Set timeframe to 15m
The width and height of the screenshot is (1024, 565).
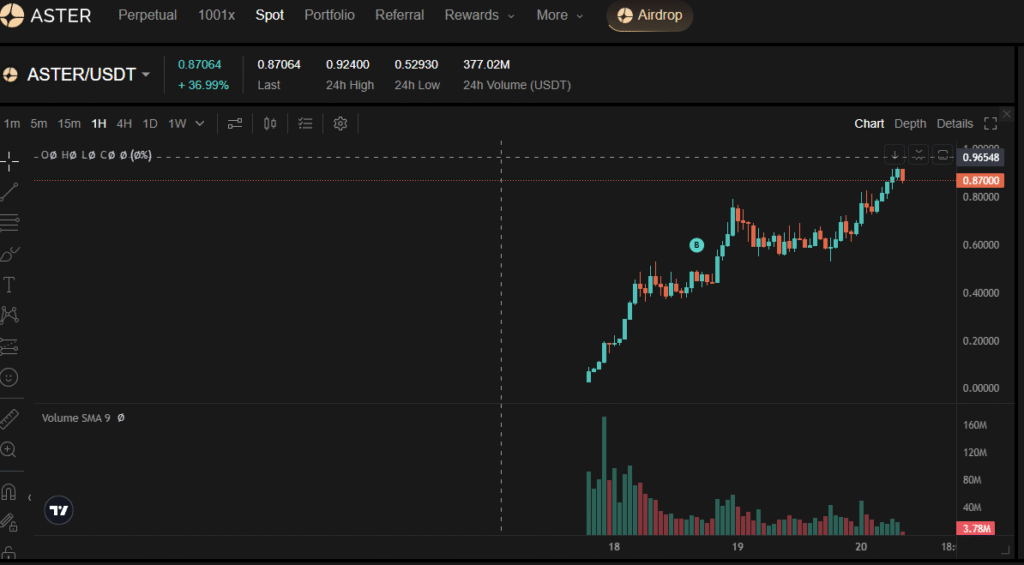[69, 123]
